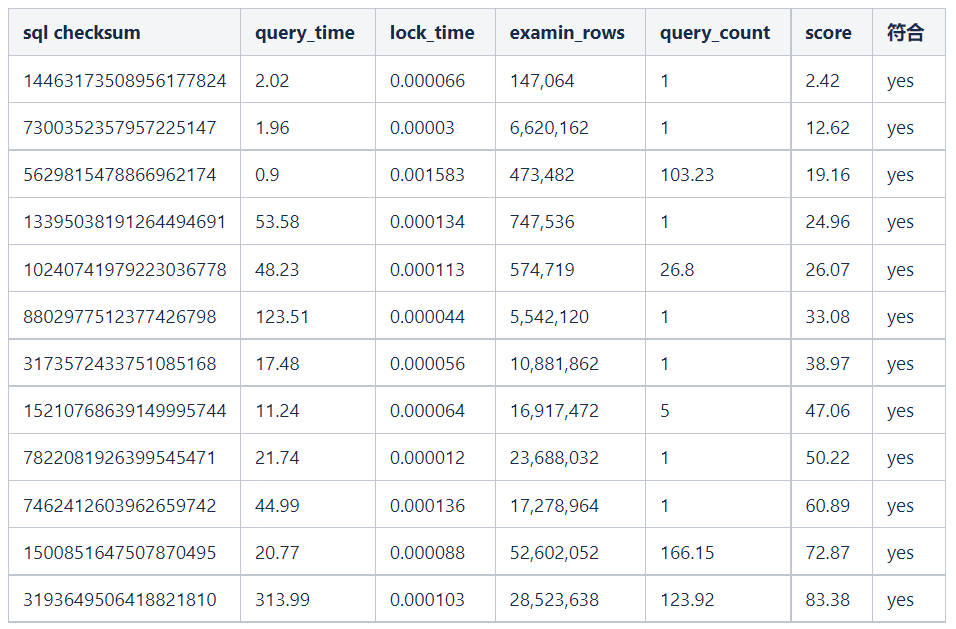Click examin_rows value 23,688,032
This screenshot has height=629, width=956.
click(554, 458)
